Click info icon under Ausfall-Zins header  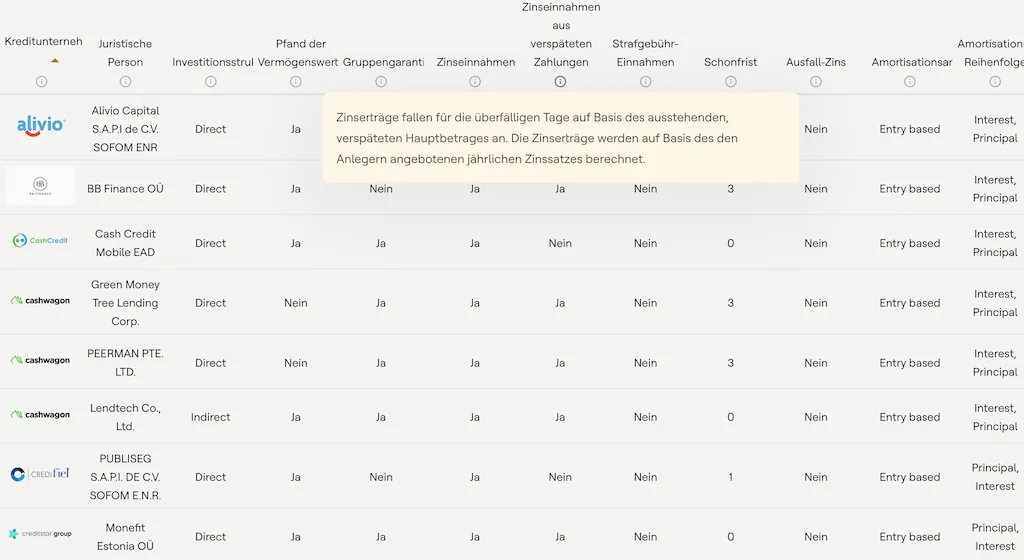[816, 82]
